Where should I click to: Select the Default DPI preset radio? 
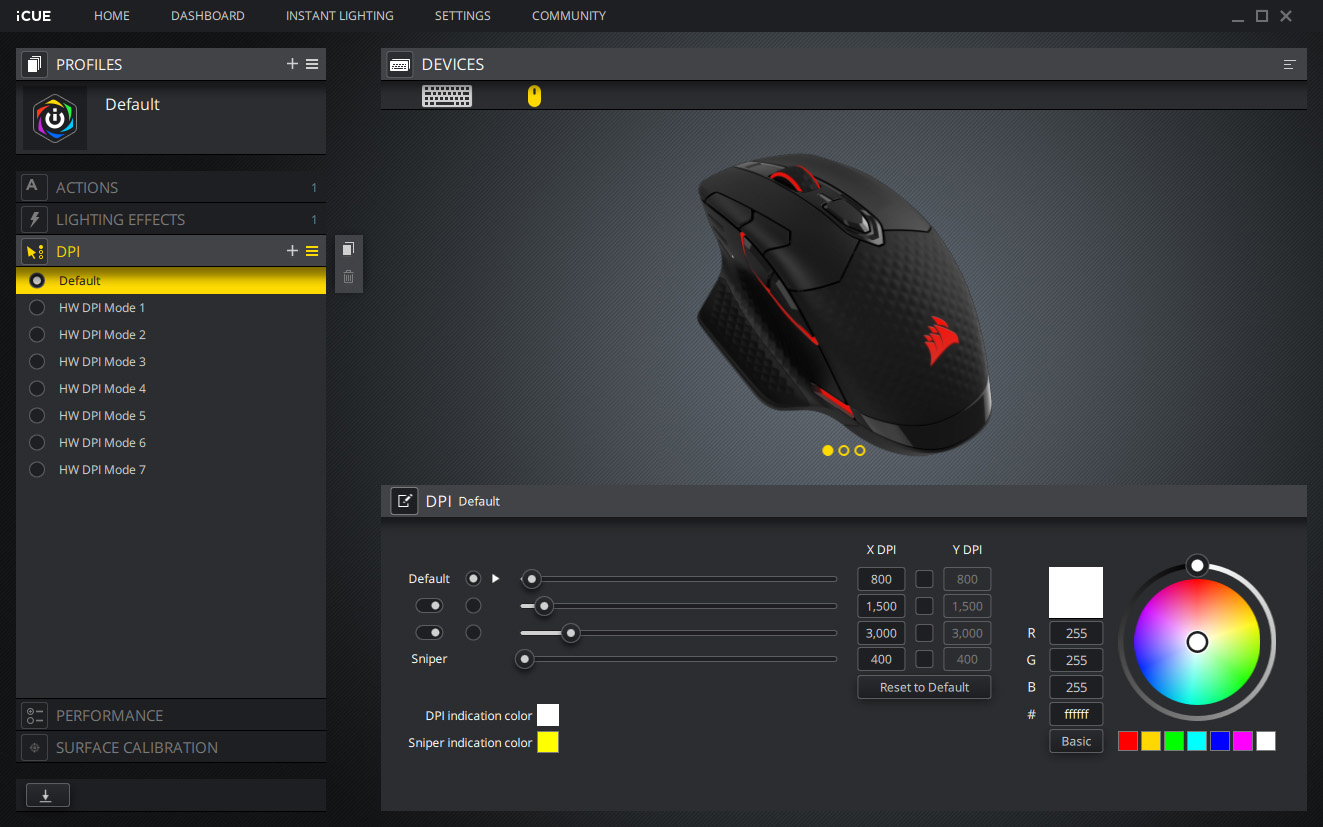coord(37,281)
